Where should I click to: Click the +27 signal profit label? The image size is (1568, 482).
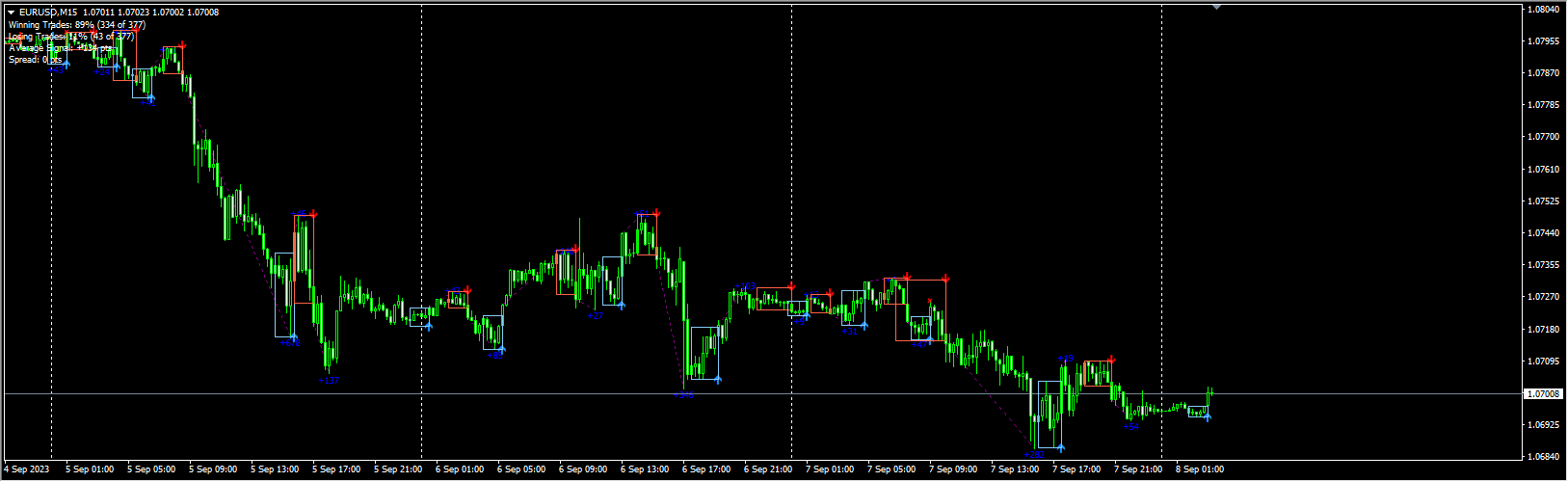(595, 316)
